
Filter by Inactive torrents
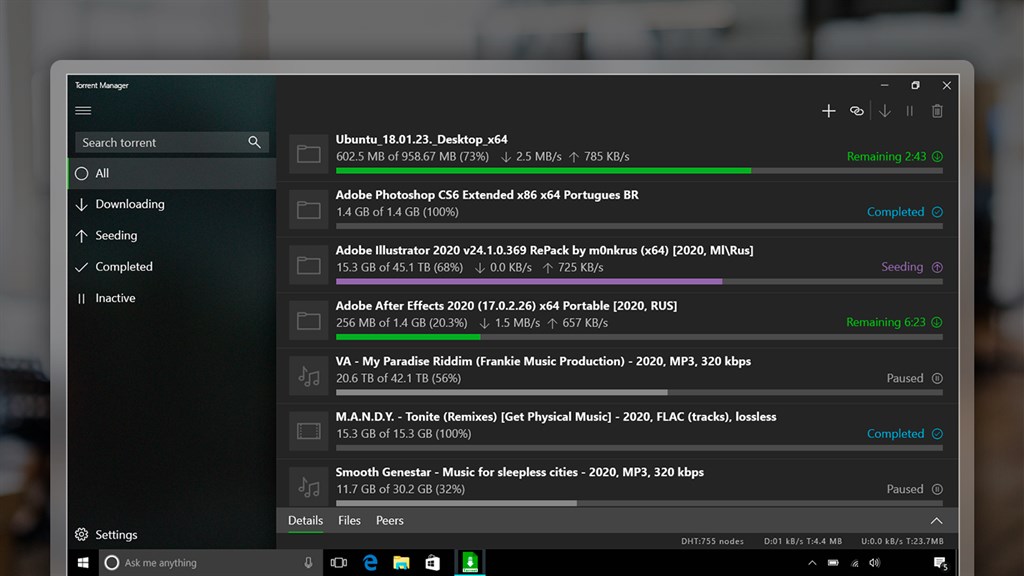tap(172, 298)
